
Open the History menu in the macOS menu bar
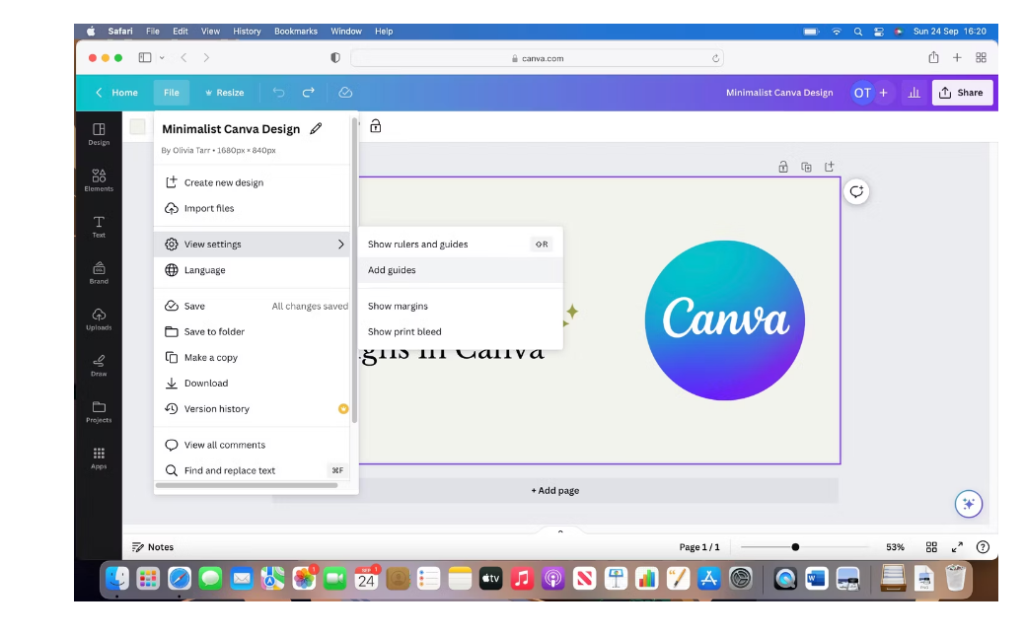coord(247,31)
